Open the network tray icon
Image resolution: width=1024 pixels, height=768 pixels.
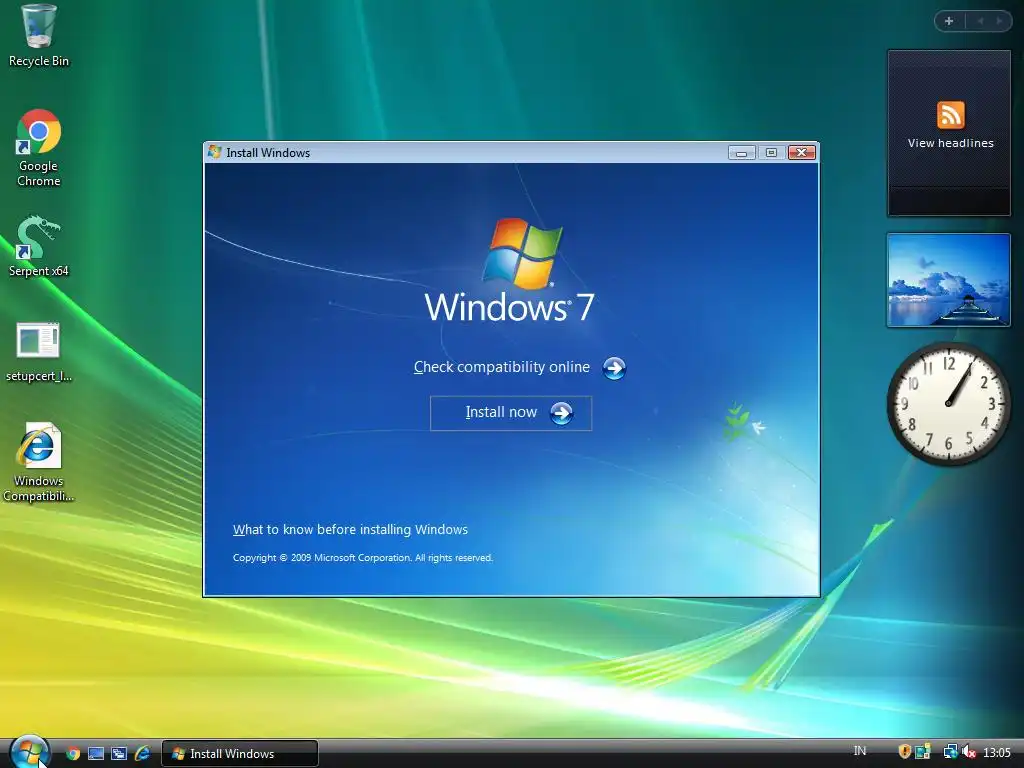click(950, 752)
